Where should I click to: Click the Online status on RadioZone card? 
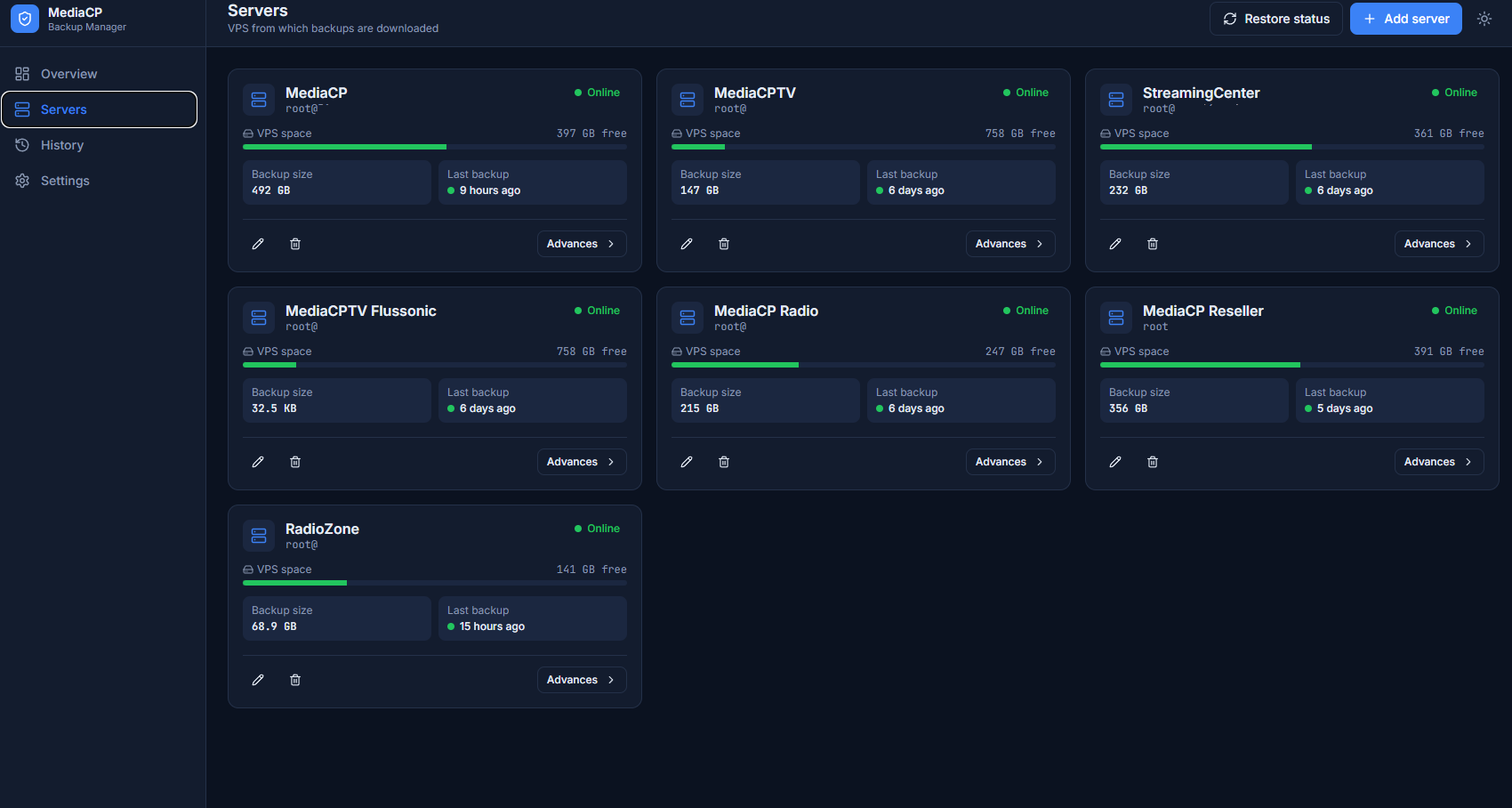(597, 529)
